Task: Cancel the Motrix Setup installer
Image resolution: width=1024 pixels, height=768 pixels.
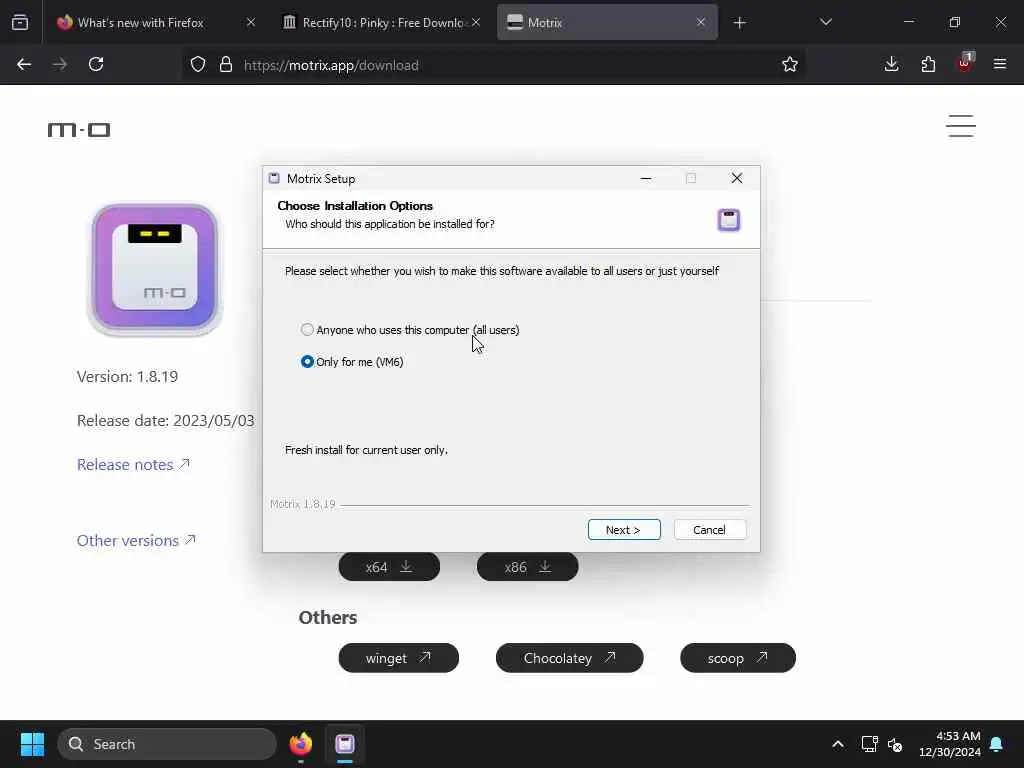Action: point(709,530)
